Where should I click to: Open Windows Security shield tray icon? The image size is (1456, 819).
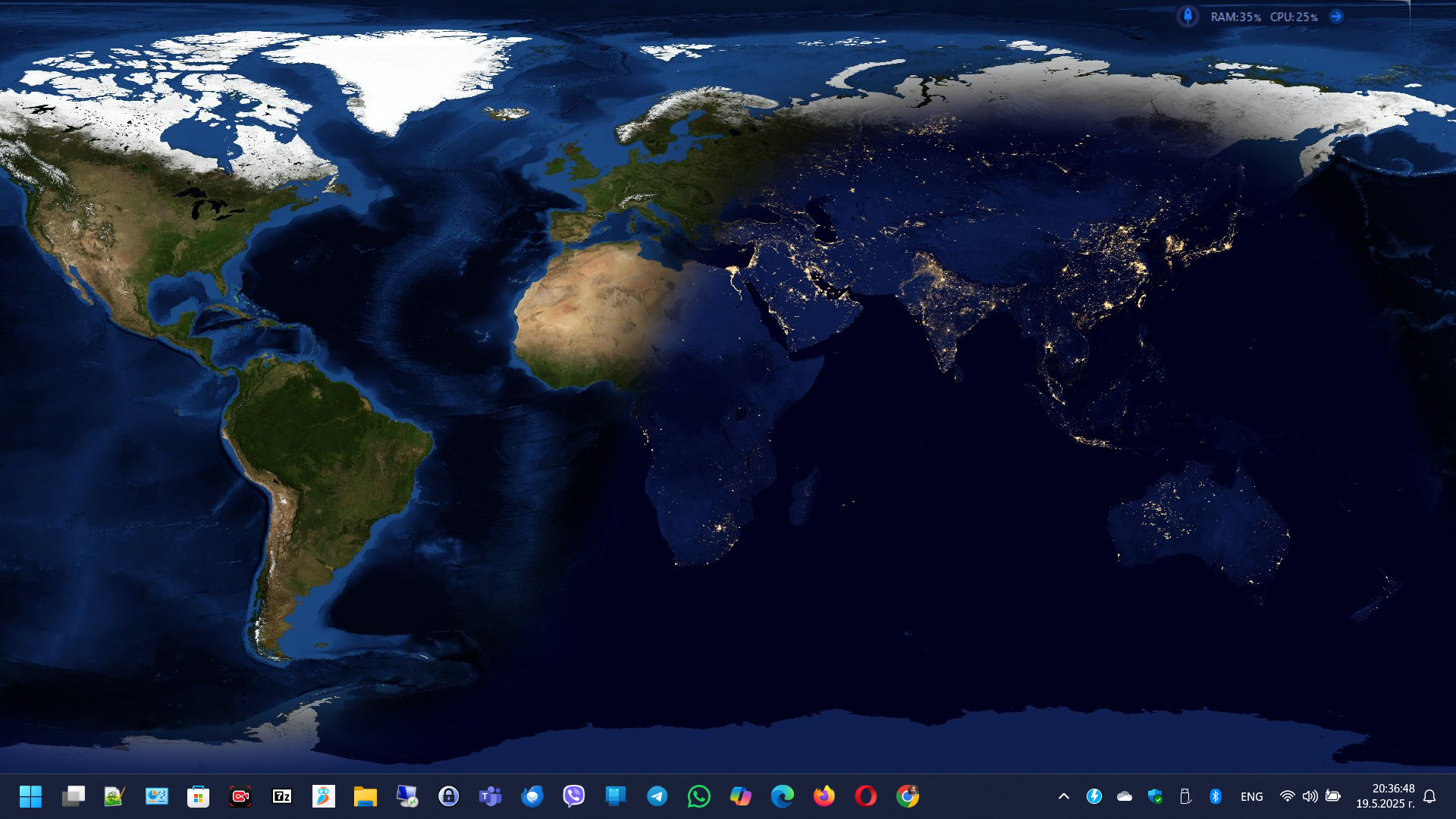[x=1155, y=796]
